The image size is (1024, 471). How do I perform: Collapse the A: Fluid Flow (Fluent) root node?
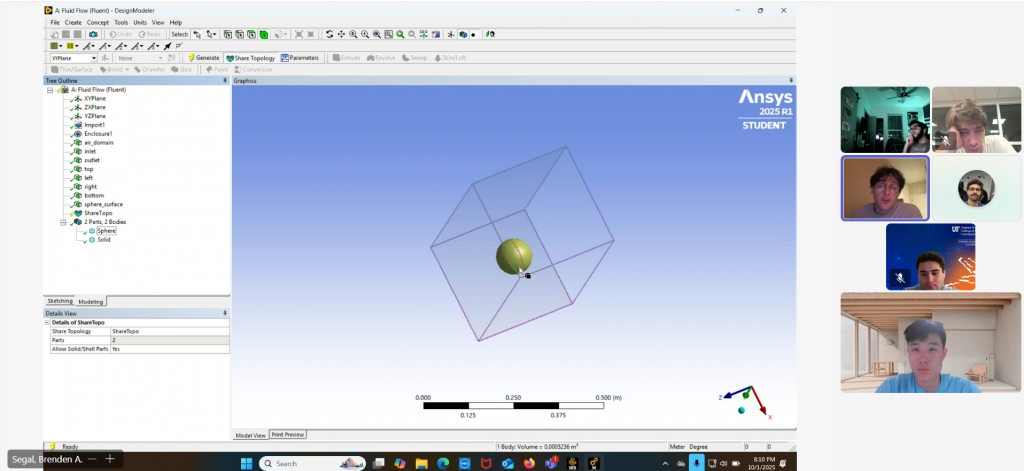[50, 90]
